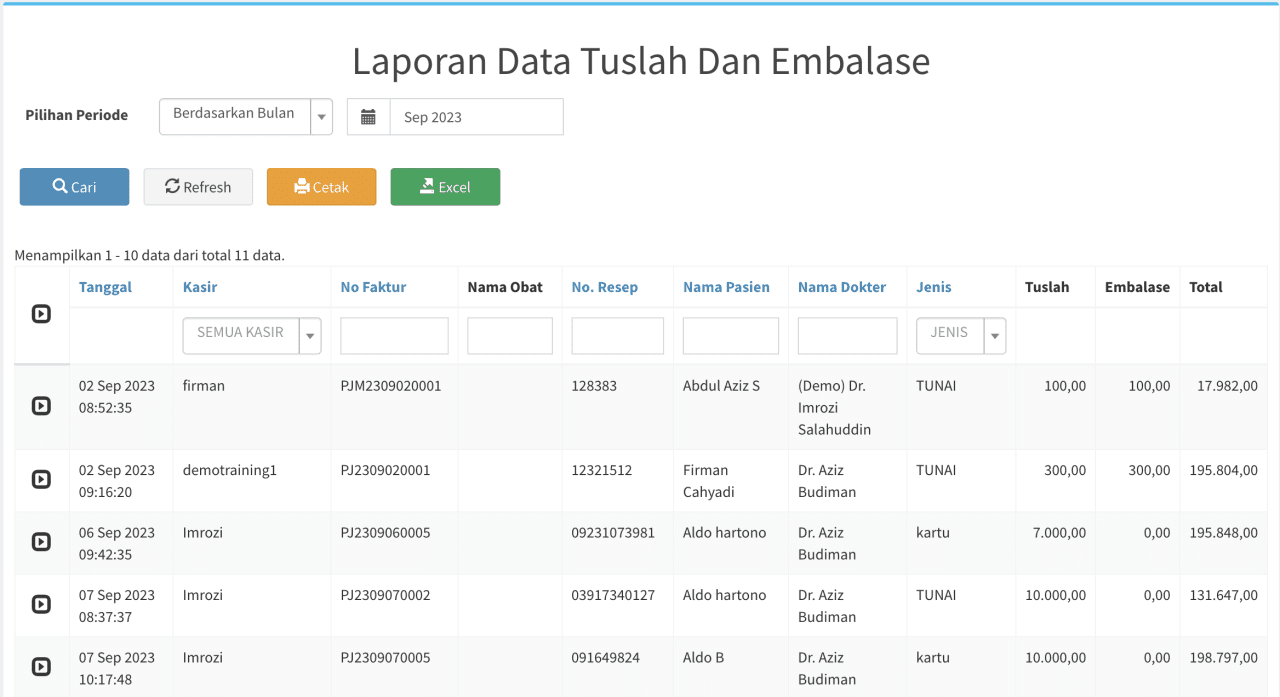Expand row for invoice PJ2309060005

click(x=41, y=542)
